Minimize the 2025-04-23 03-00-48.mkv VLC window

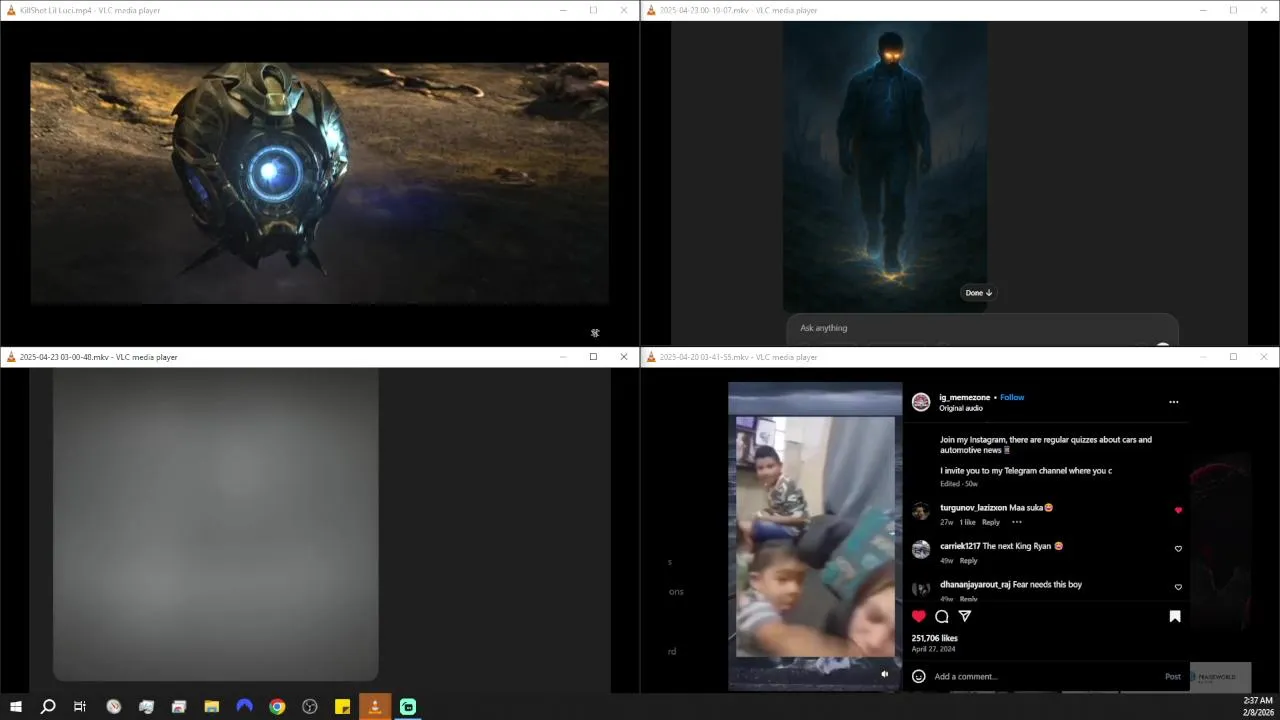(563, 357)
